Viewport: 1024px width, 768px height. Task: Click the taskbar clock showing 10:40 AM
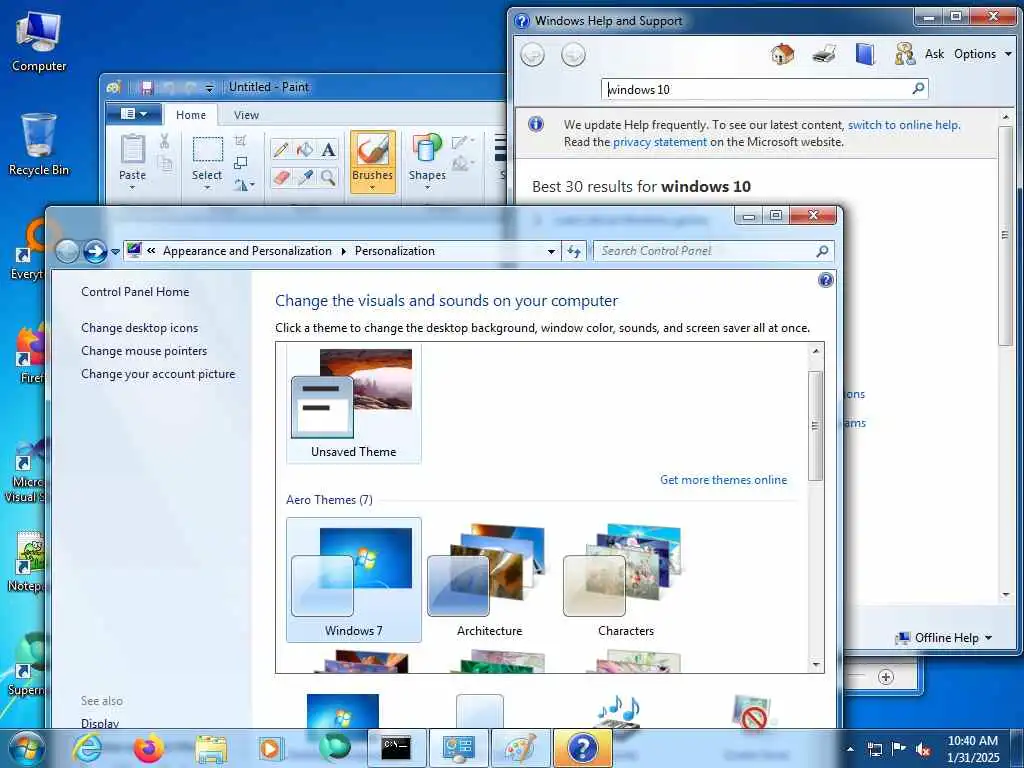pyautogui.click(x=972, y=749)
